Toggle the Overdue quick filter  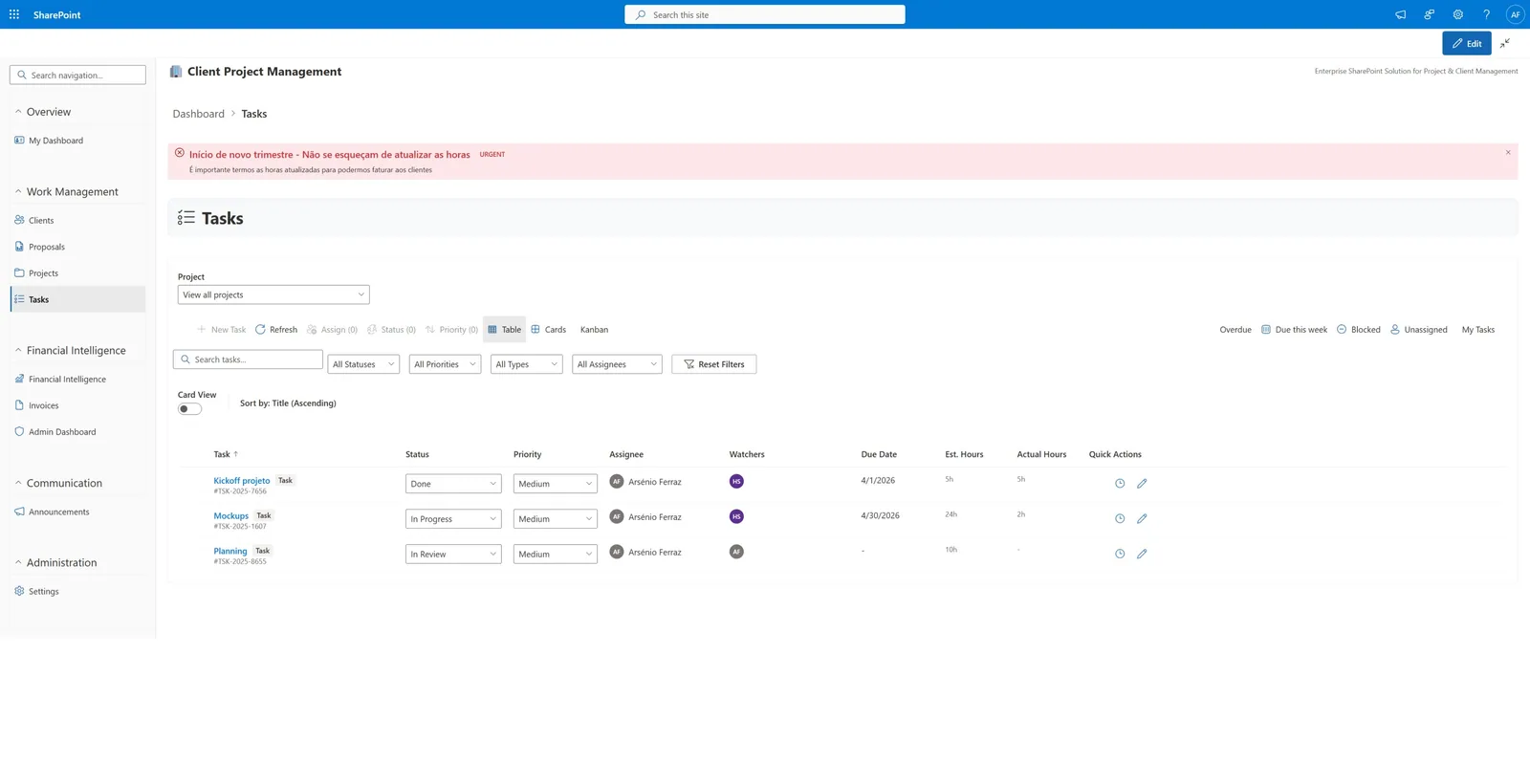[x=1235, y=329]
